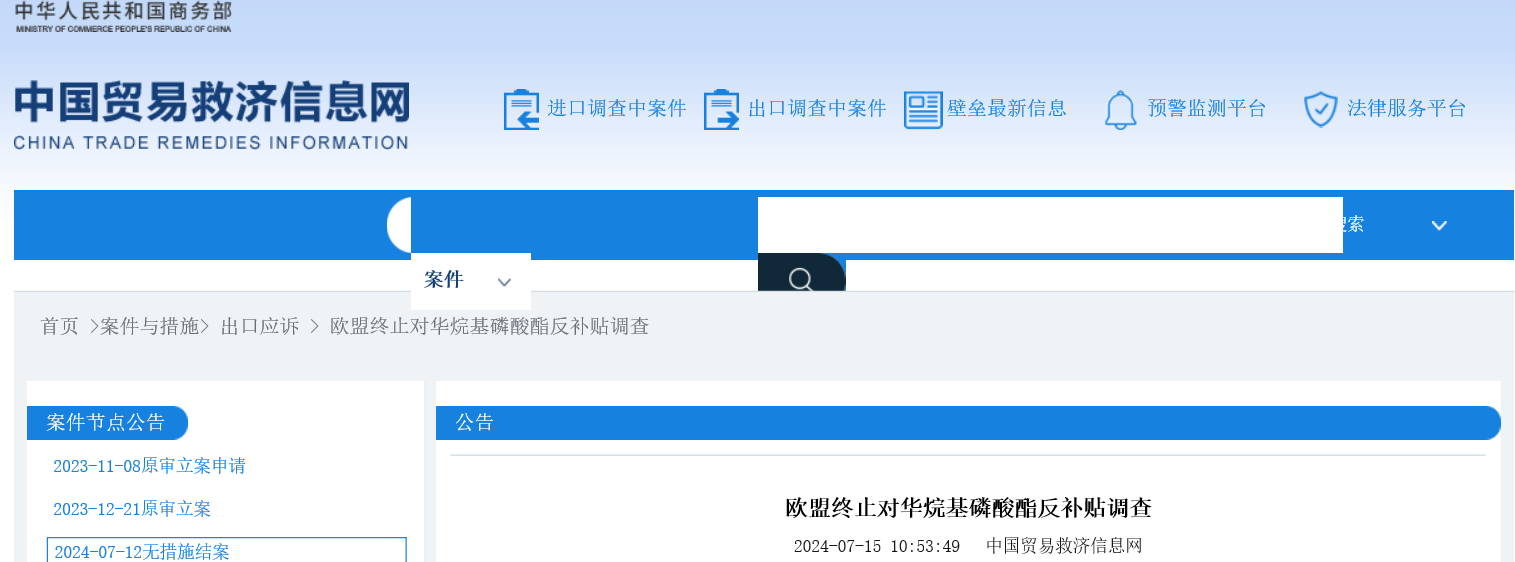The image size is (1515, 562).
Task: Click the 中华人民共和国商务部 header logo
Action: [x=123, y=17]
